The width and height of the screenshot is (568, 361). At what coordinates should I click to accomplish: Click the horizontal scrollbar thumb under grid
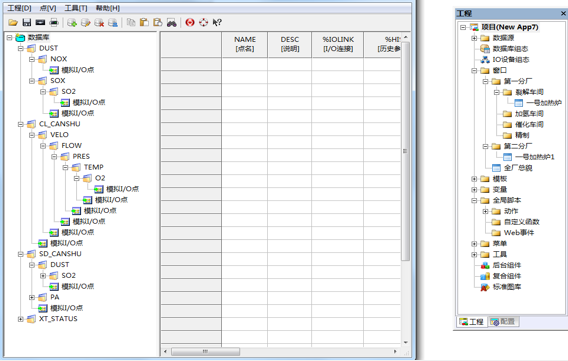205,351
